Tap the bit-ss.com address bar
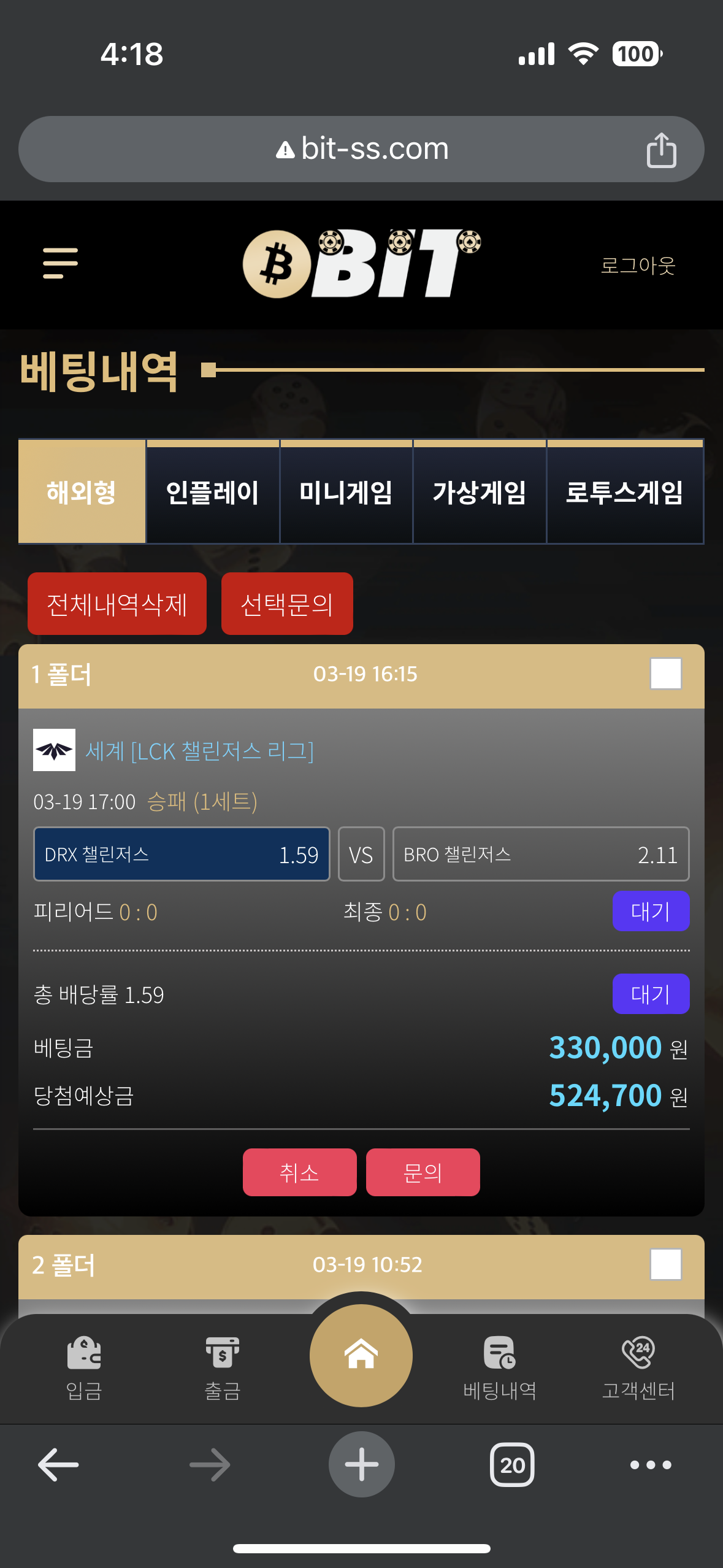Viewport: 723px width, 1568px height. [x=361, y=149]
